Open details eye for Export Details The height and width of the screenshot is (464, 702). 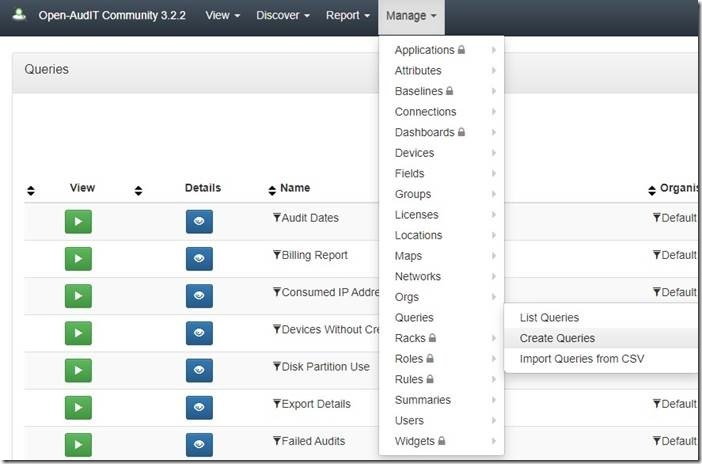[199, 407]
